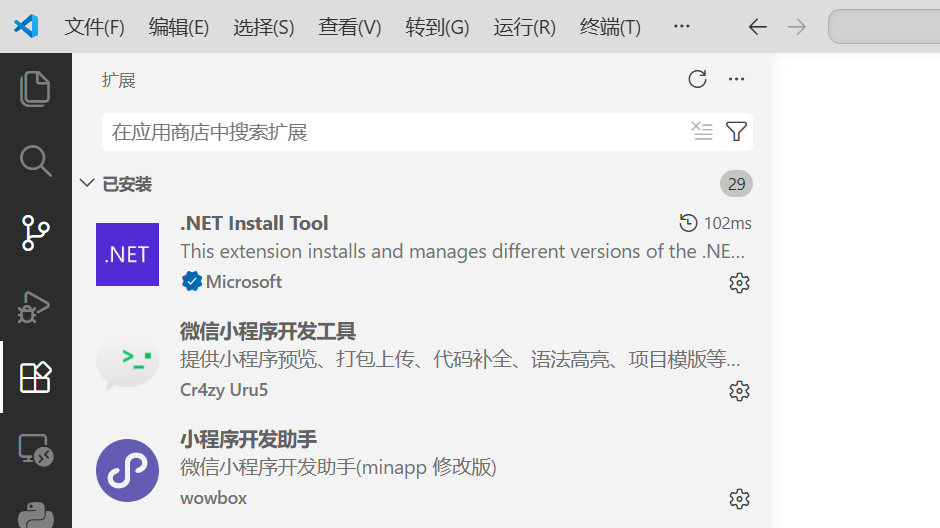Click the VS Code logo icon
Viewport: 940px width, 528px height.
click(x=26, y=26)
